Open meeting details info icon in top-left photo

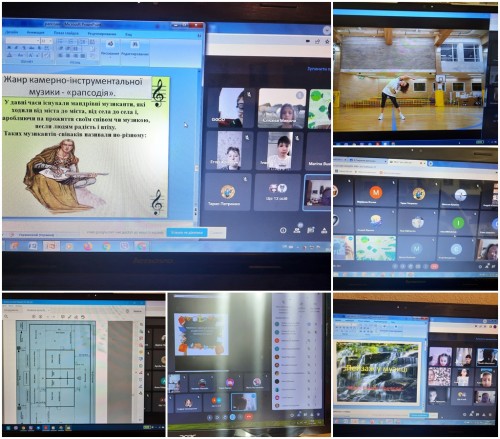[283, 230]
